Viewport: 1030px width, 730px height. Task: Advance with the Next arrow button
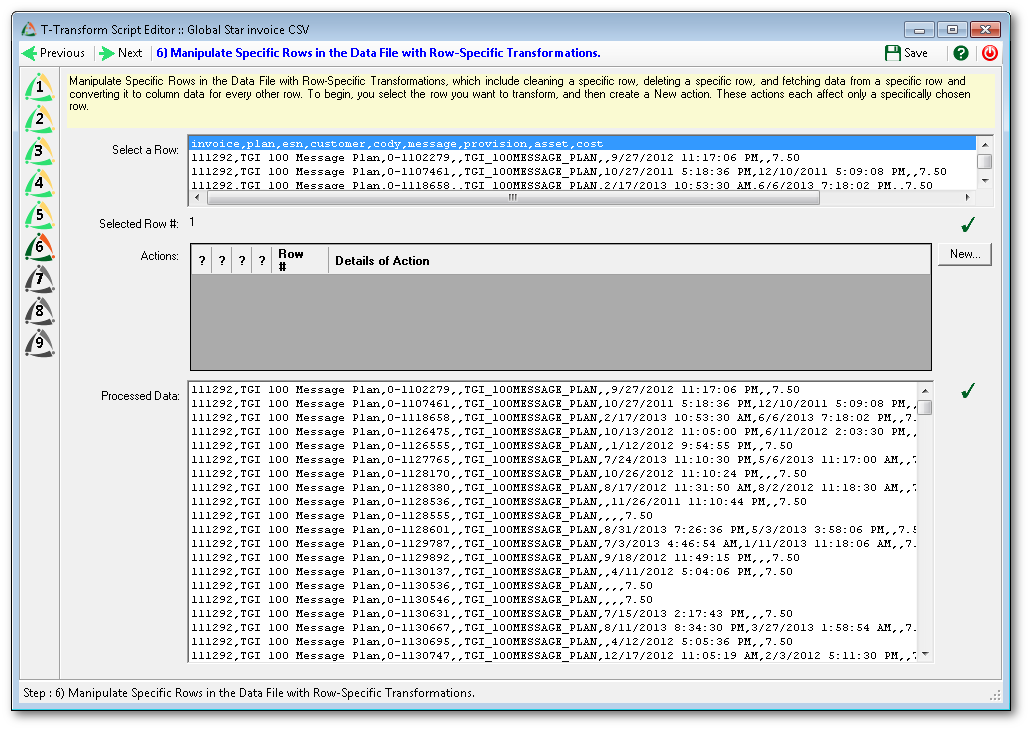pos(121,53)
